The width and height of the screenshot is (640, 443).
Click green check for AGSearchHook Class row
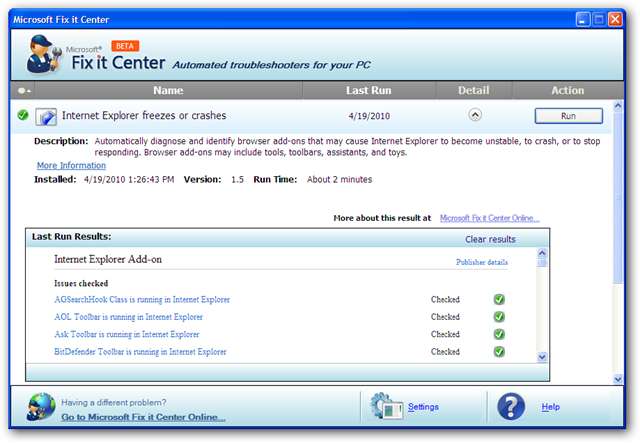pos(499,299)
